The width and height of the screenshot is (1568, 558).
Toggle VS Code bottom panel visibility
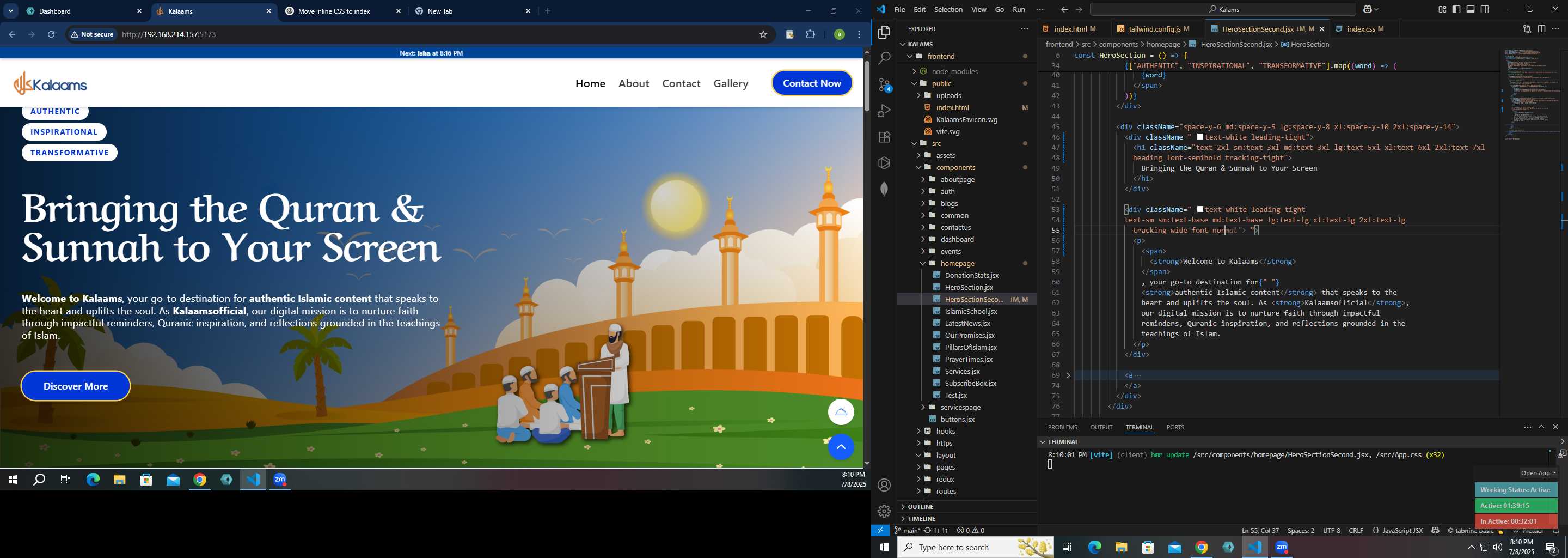(x=1471, y=10)
